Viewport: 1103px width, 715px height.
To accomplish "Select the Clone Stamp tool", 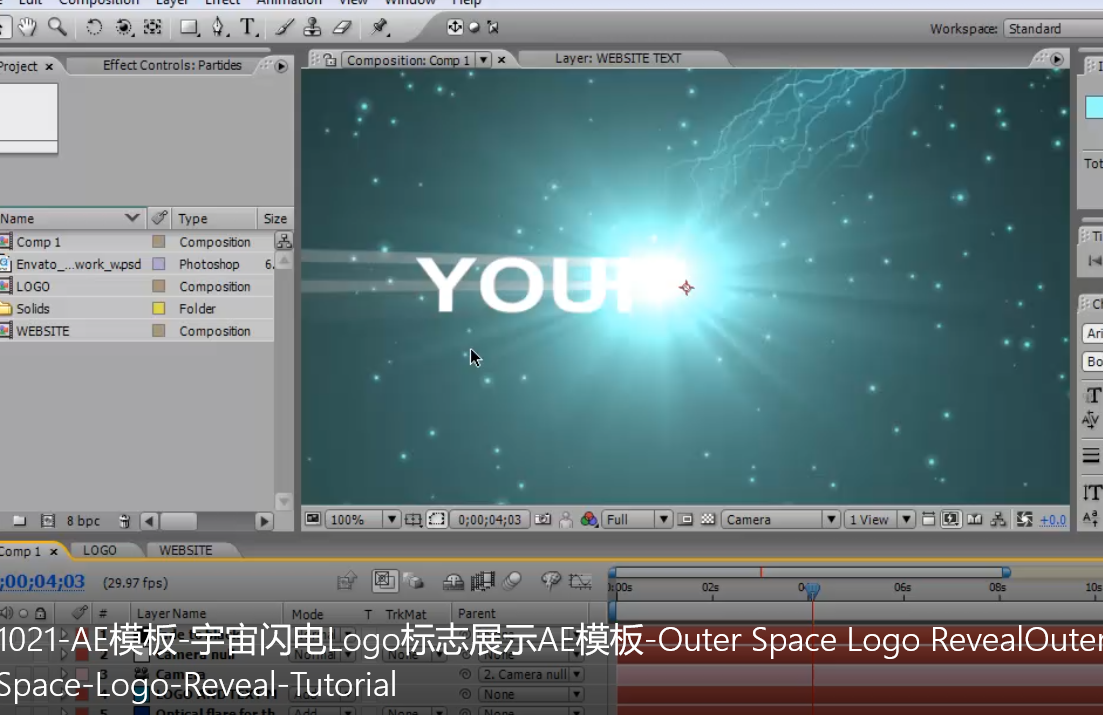I will 312,27.
